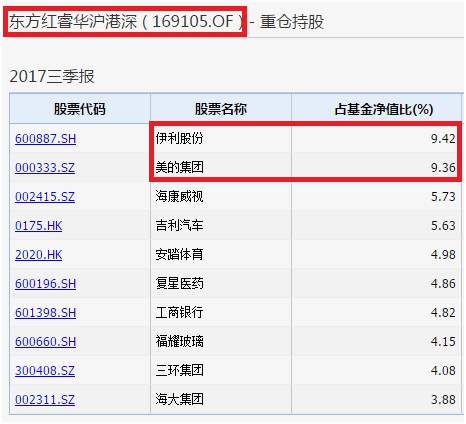Select the 股票代码 column header
This screenshot has height=424, width=466.
click(x=80, y=109)
